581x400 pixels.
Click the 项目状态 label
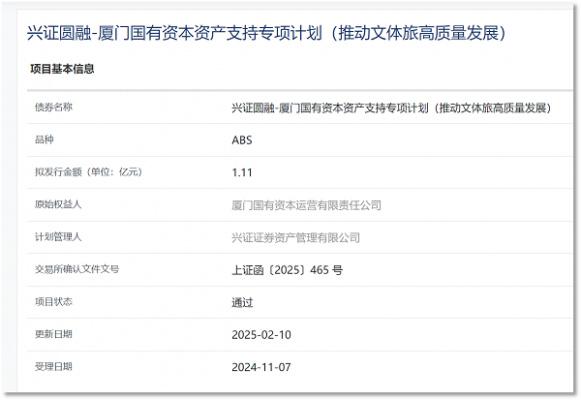54,301
